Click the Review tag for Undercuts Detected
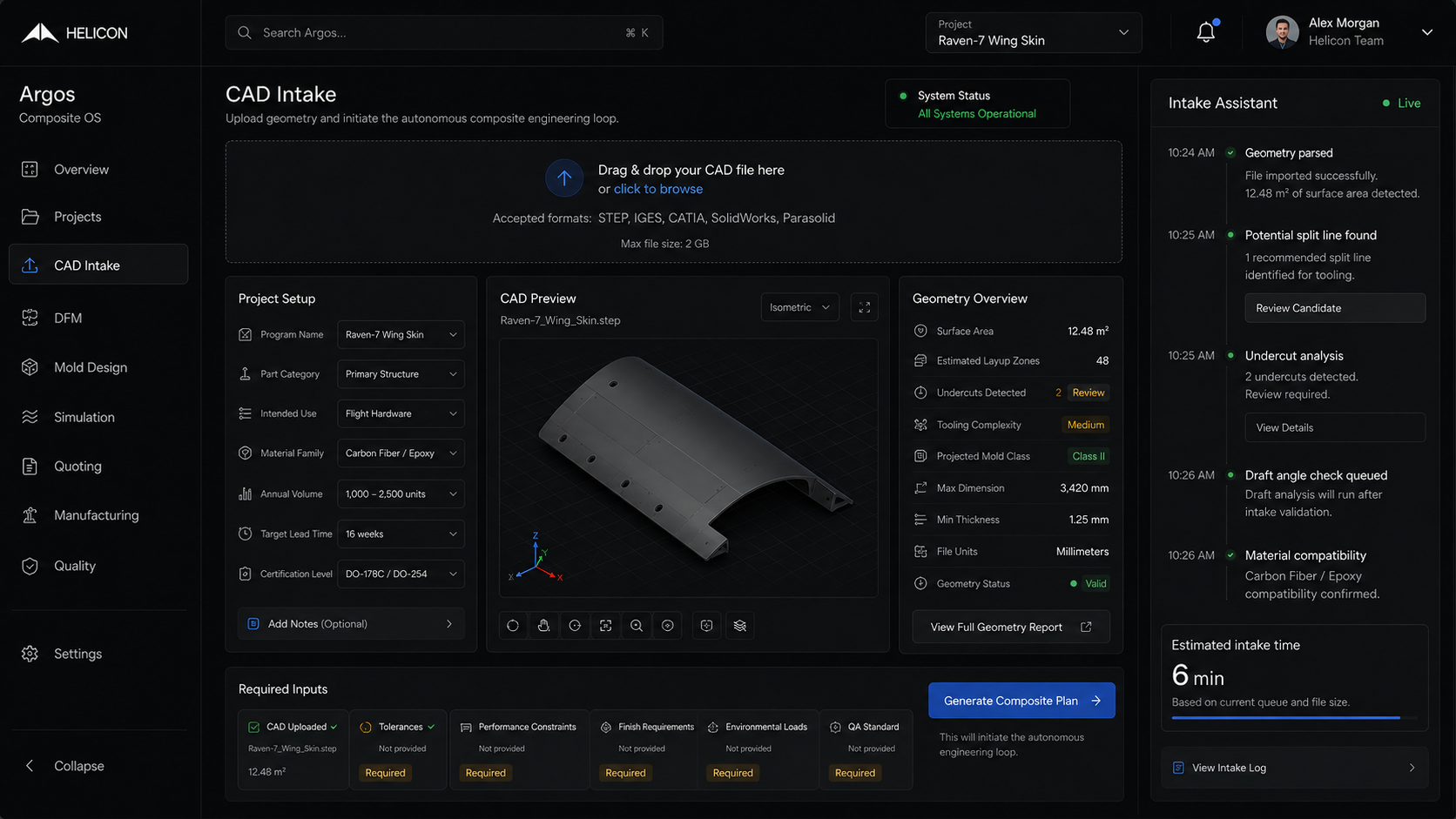1456x819 pixels. point(1088,393)
